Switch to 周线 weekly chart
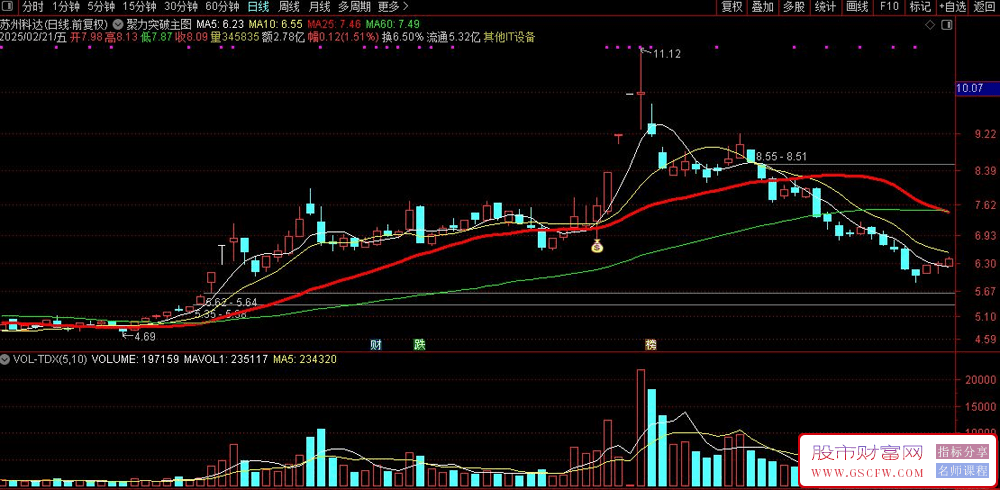Viewport: 1000px width, 490px height. coord(289,7)
